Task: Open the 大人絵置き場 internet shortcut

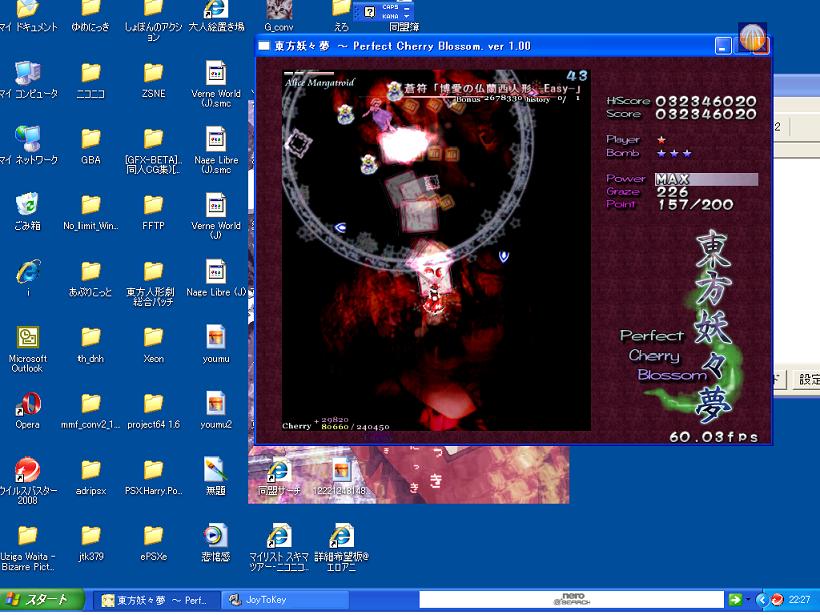Action: [x=216, y=16]
